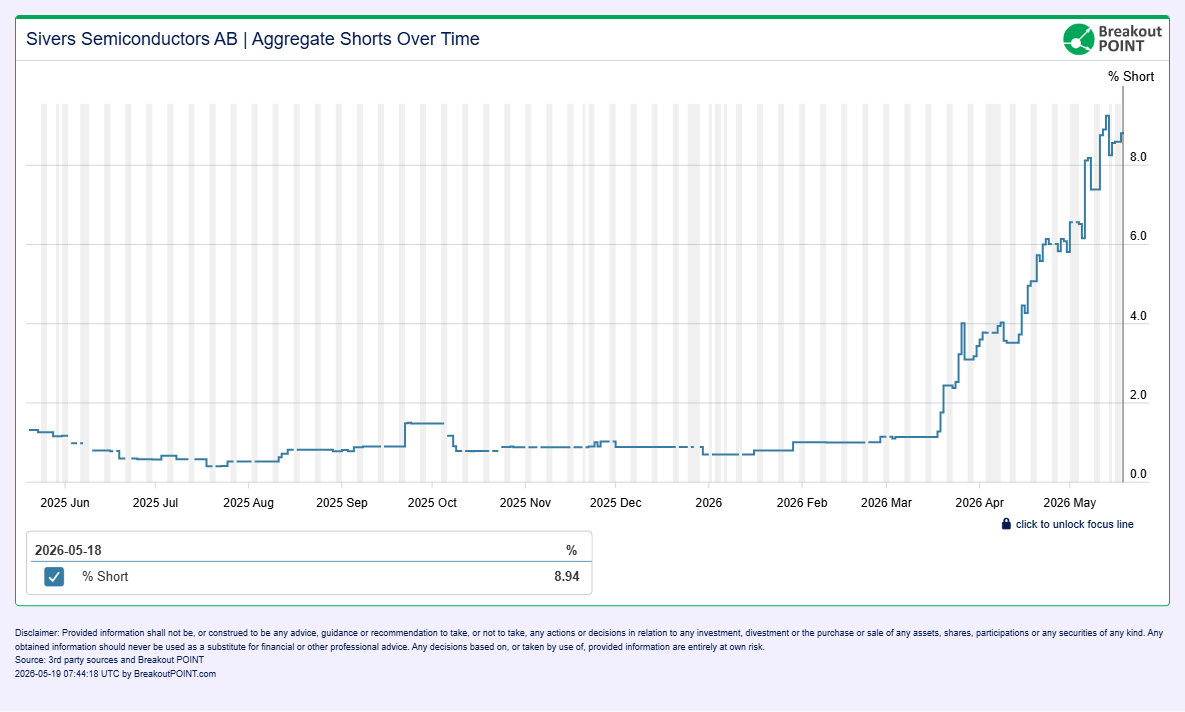Click the '2025 Sep' x-axis label
Viewport: 1185px width, 712px height.
(342, 503)
